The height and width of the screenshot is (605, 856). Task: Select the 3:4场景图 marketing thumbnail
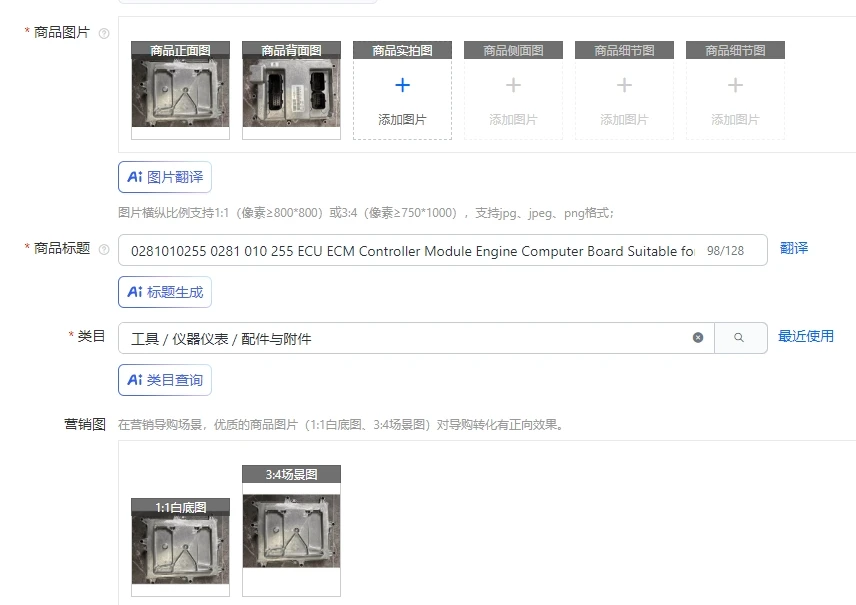point(292,531)
